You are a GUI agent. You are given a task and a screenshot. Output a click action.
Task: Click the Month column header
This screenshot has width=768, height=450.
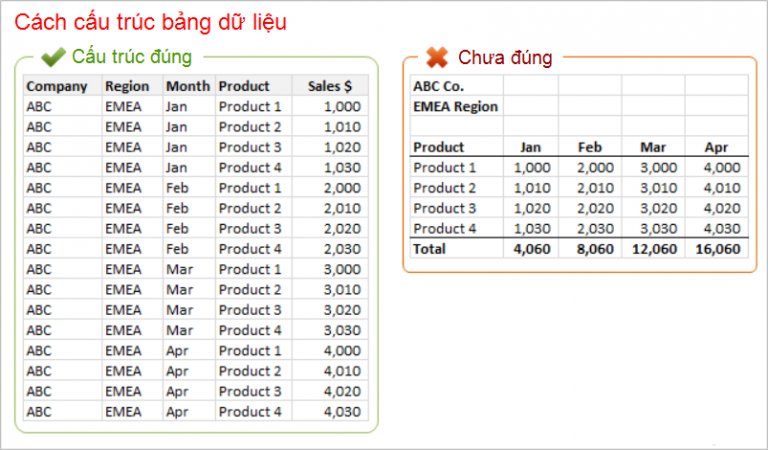tap(187, 86)
